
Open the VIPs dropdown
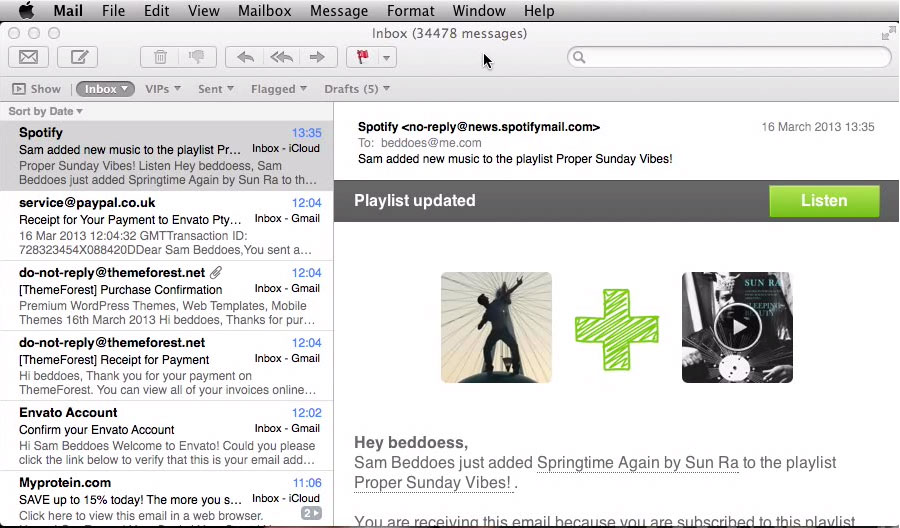(162, 89)
